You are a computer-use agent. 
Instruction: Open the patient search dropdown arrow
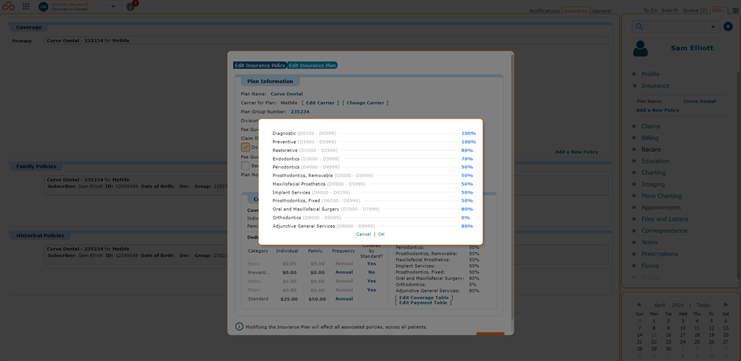pos(713,27)
